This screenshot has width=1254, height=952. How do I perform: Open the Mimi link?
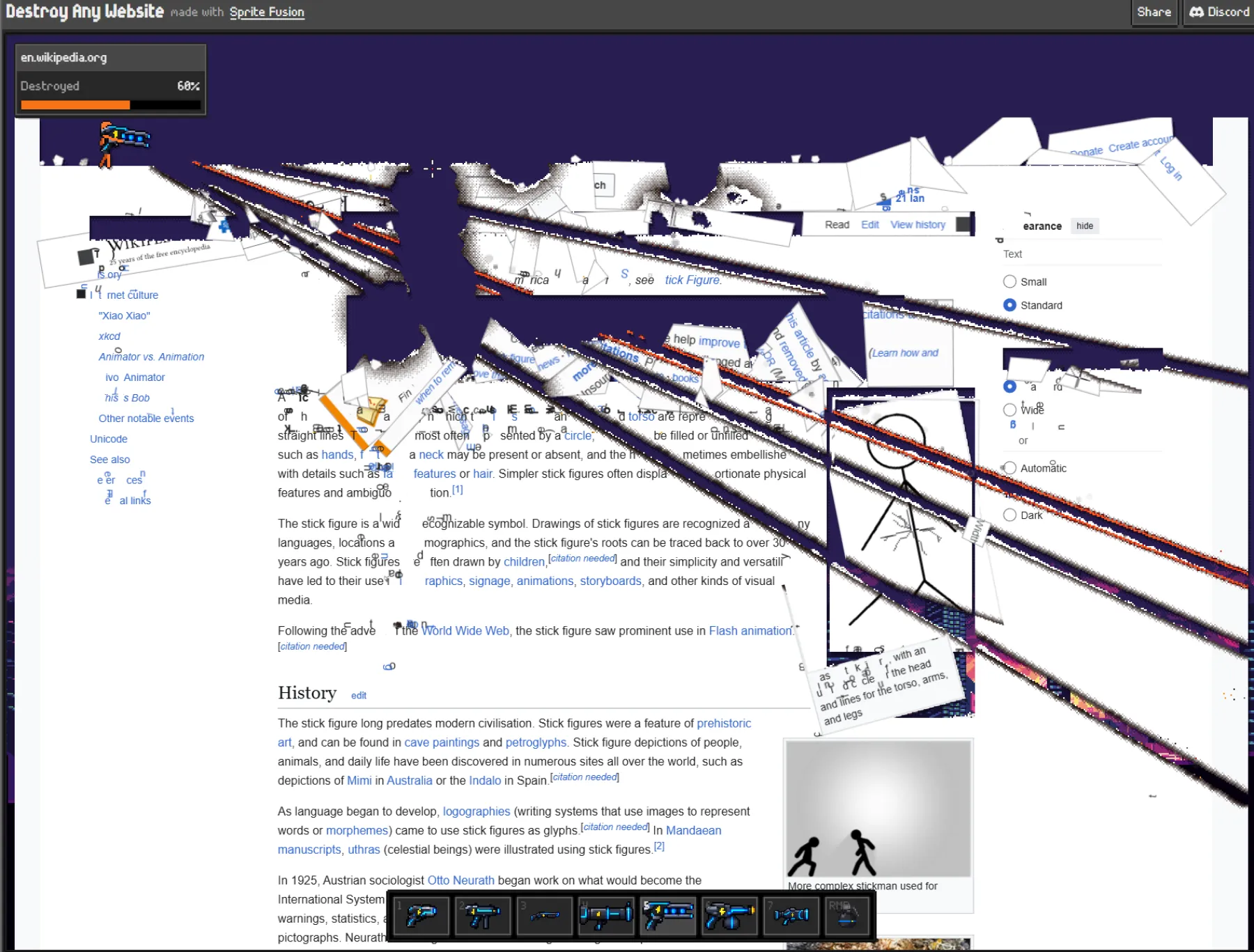tap(359, 780)
